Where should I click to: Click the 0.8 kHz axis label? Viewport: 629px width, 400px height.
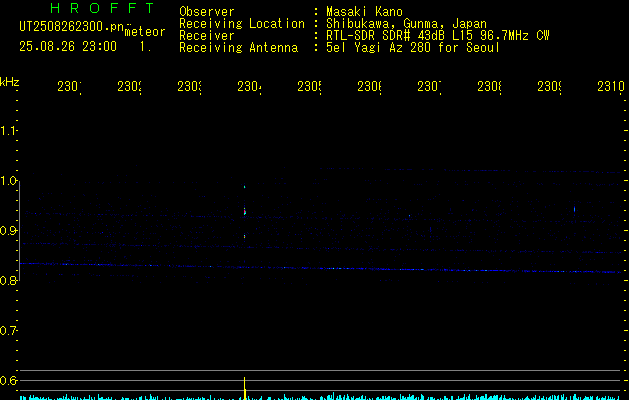point(8,280)
